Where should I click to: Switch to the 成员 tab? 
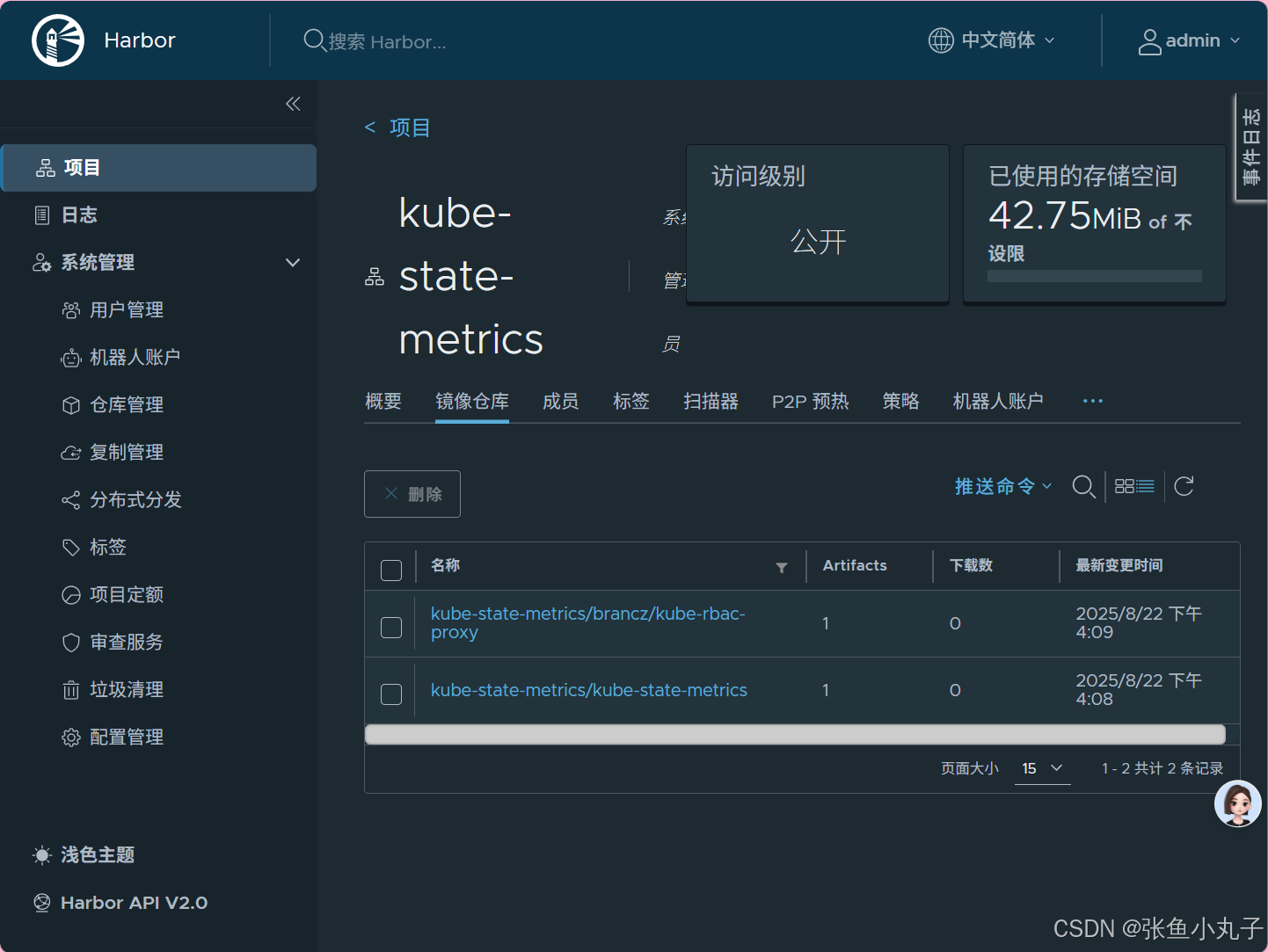click(x=561, y=402)
